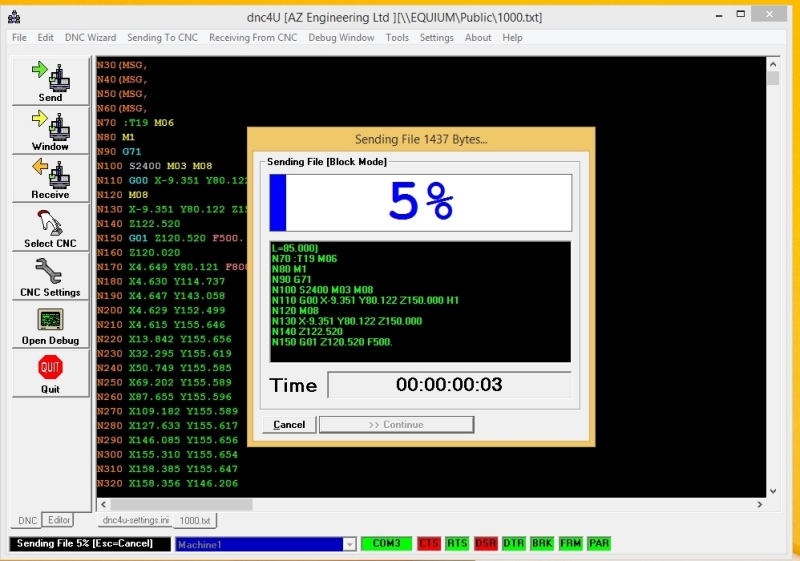
Task: Open the Select CNC tool
Action: coord(50,228)
